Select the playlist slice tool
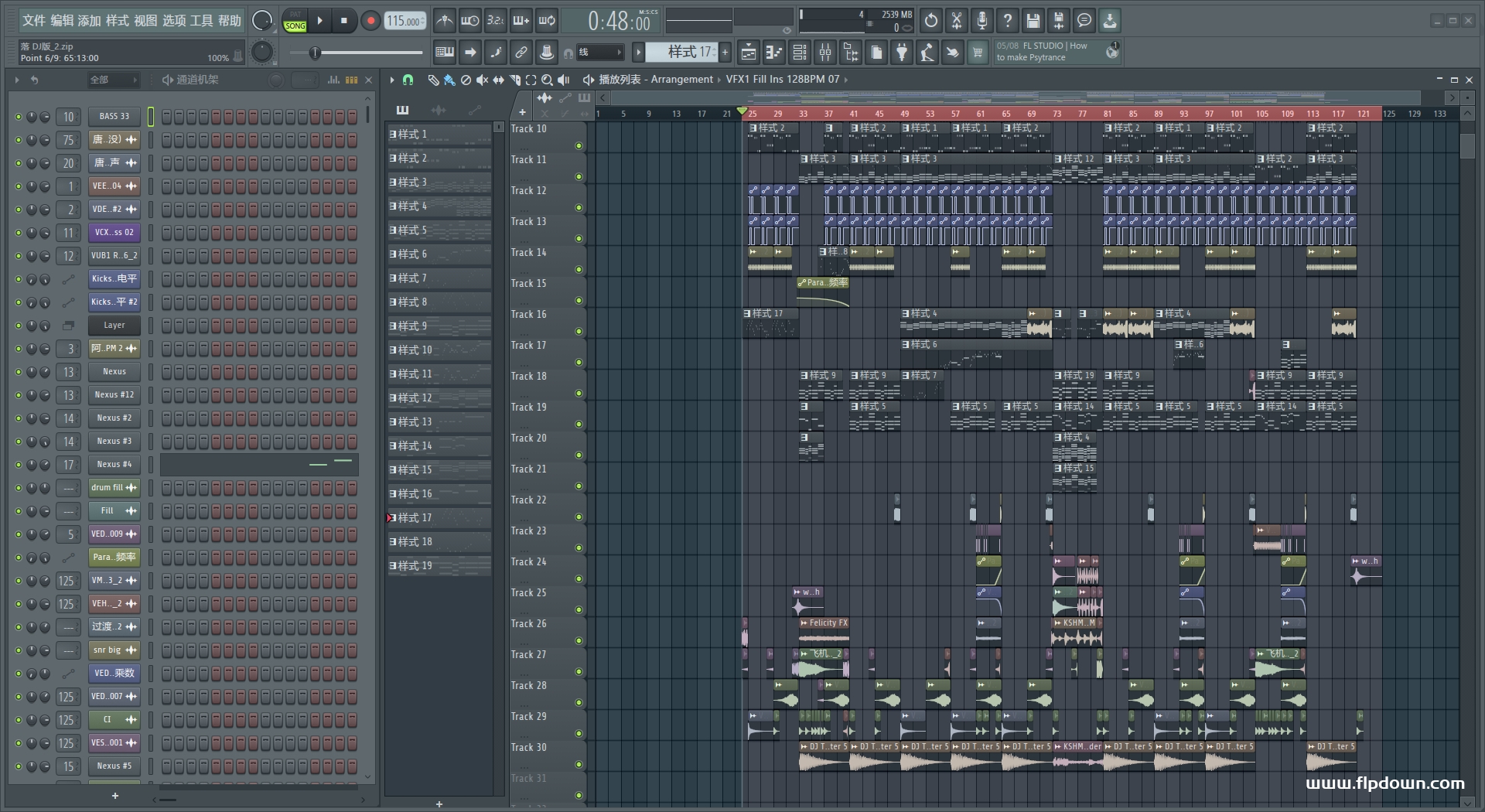1485x812 pixels. click(514, 80)
